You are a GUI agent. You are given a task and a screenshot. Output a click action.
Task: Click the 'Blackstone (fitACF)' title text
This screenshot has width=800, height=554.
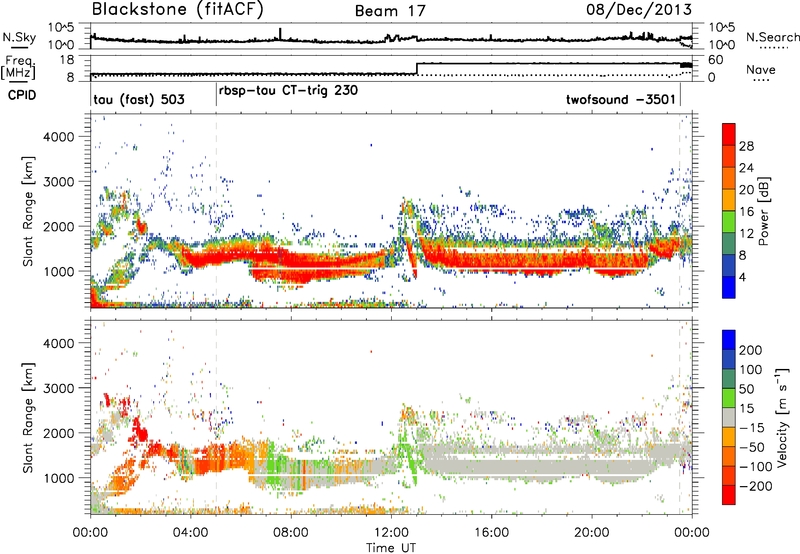coord(177,9)
